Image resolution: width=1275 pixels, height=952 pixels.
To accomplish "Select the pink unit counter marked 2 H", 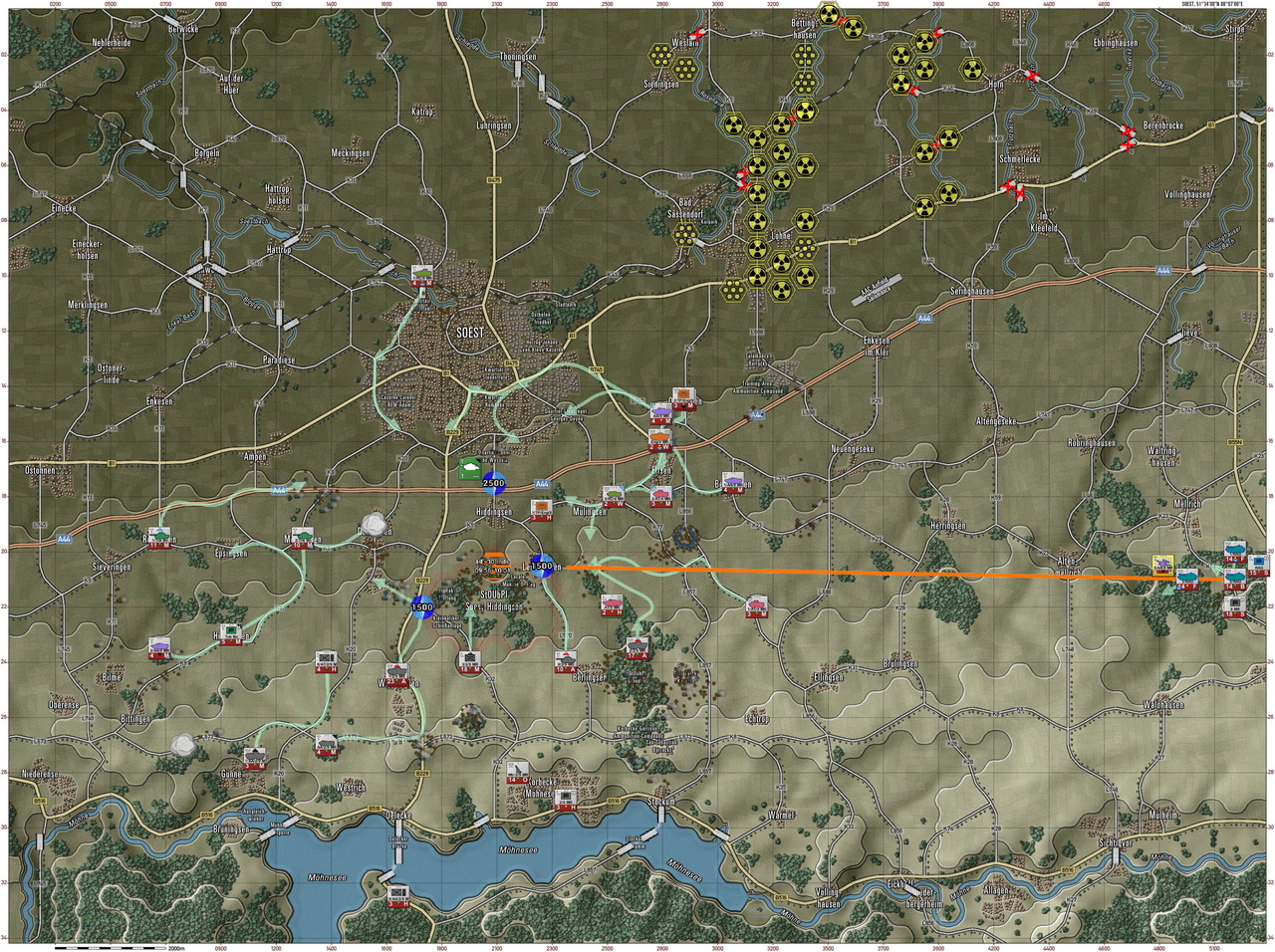I will coord(613,605).
